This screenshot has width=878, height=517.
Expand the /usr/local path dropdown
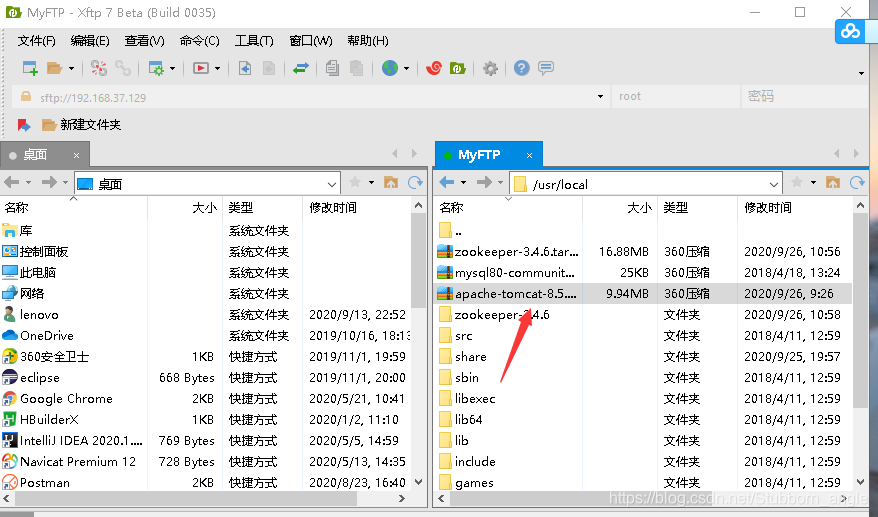tap(773, 184)
